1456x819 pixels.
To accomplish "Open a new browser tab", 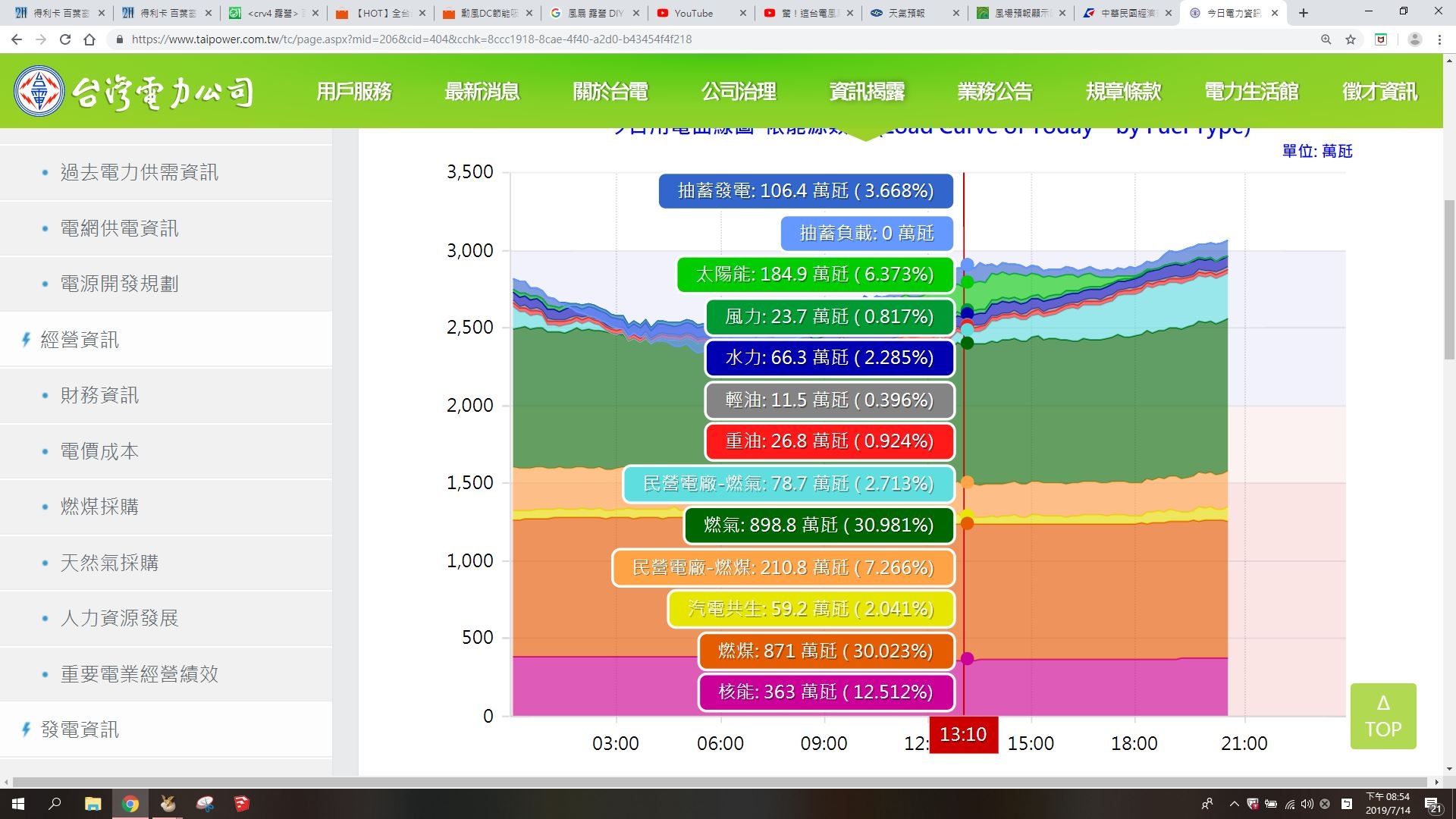I will point(1304,13).
